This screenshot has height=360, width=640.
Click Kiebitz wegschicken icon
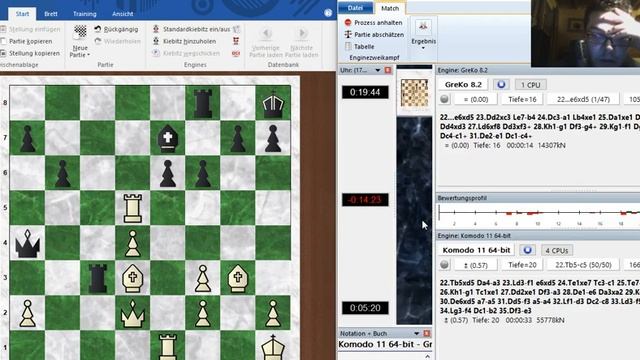tap(156, 53)
